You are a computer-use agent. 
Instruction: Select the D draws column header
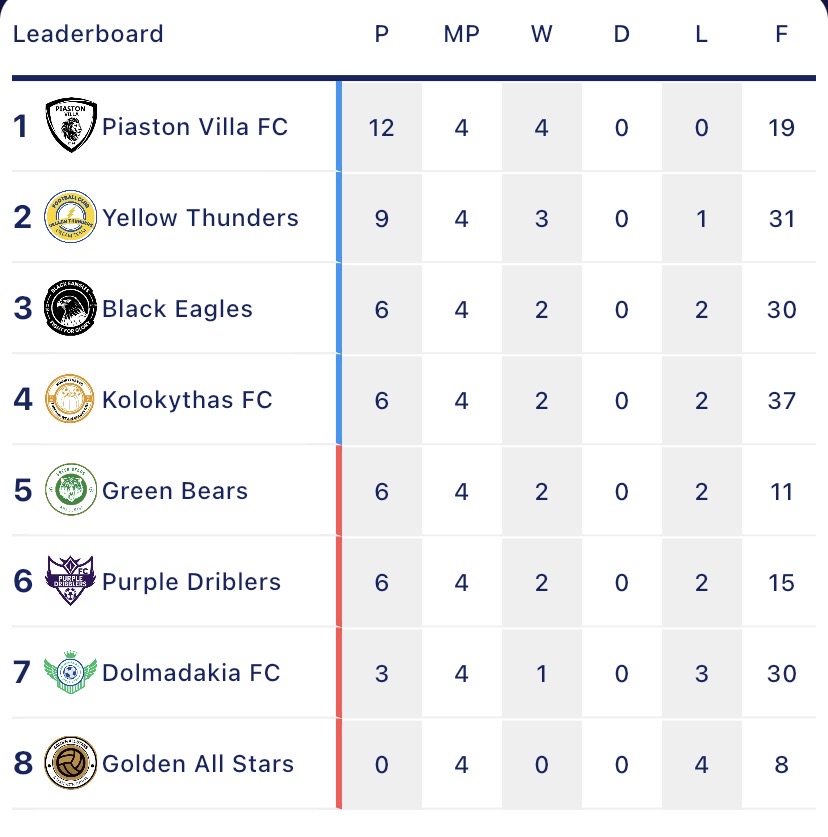pyautogui.click(x=621, y=34)
